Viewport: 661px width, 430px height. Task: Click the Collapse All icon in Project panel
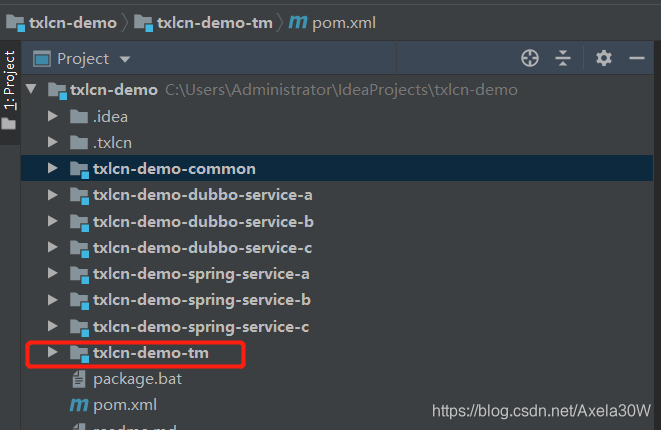pyautogui.click(x=563, y=59)
